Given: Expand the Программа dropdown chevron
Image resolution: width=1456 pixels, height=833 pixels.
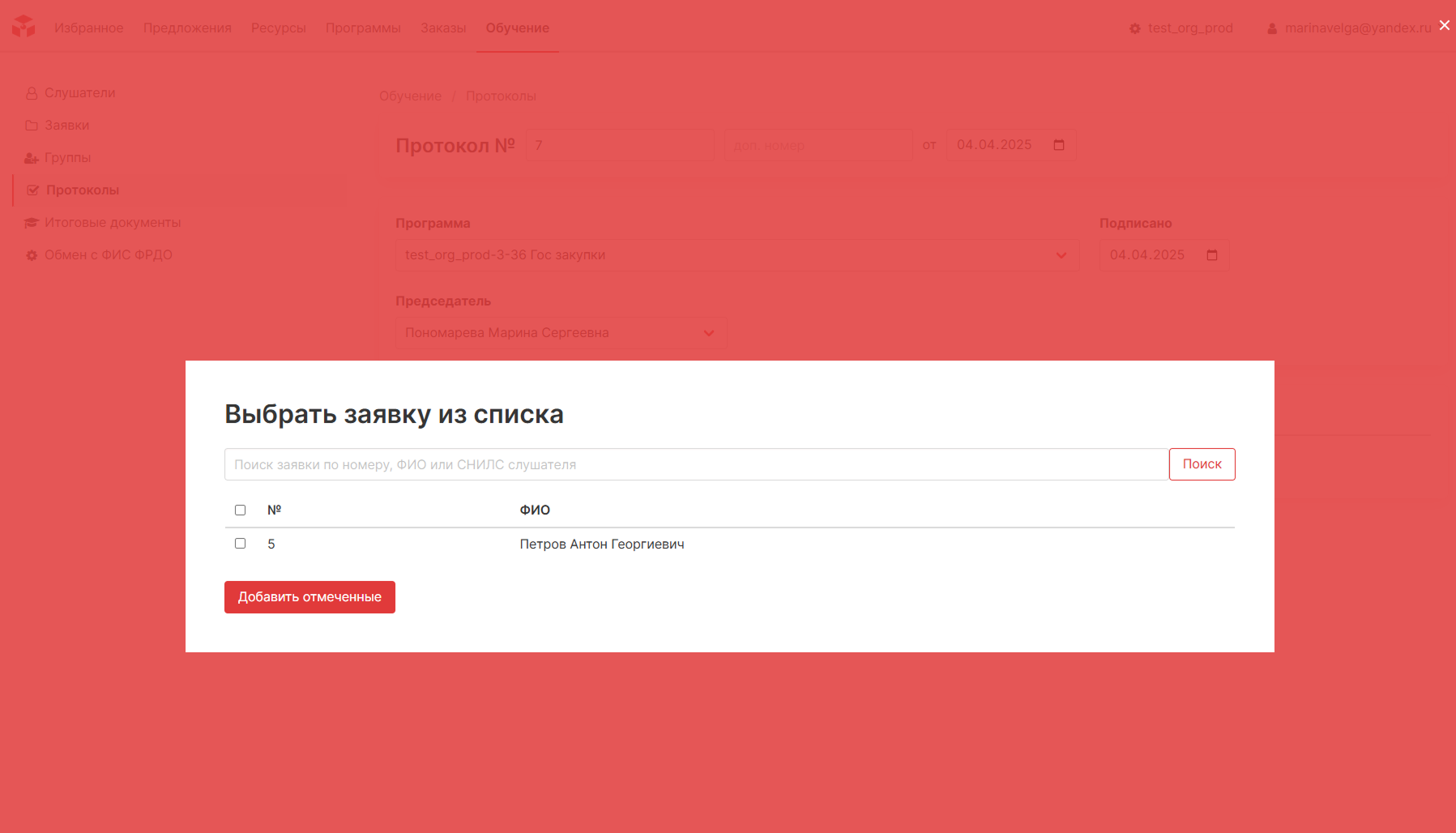Looking at the screenshot, I should pos(1061,255).
